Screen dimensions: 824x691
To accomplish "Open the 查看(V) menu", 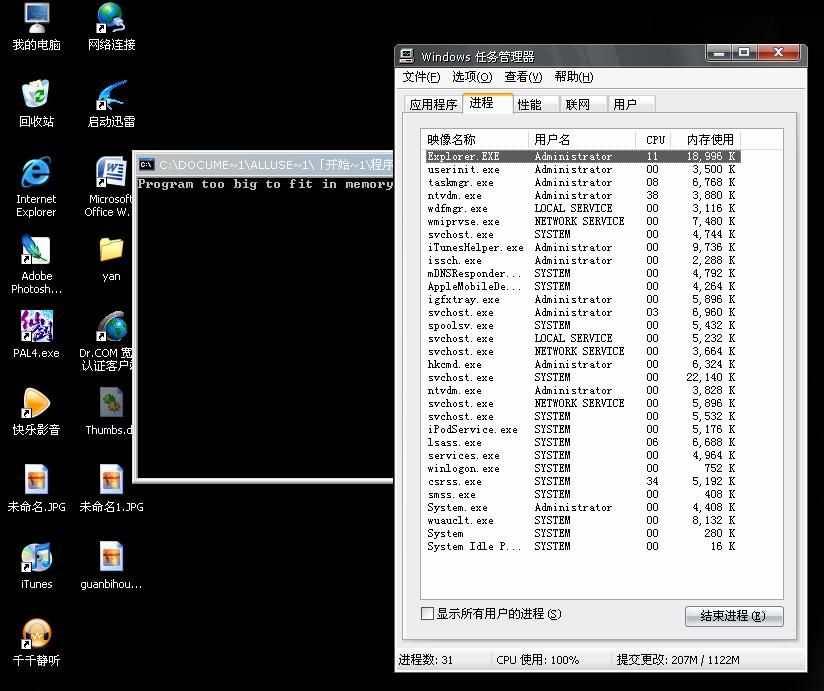I will (x=523, y=77).
